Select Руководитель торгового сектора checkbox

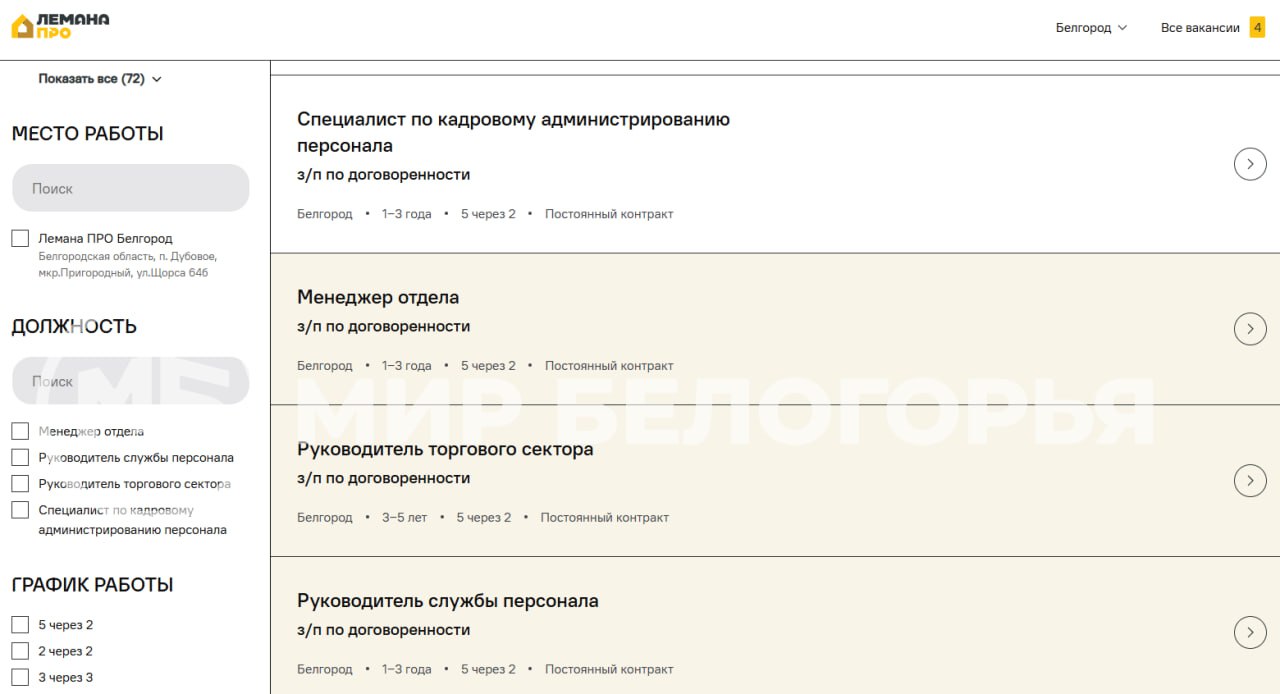pos(20,483)
